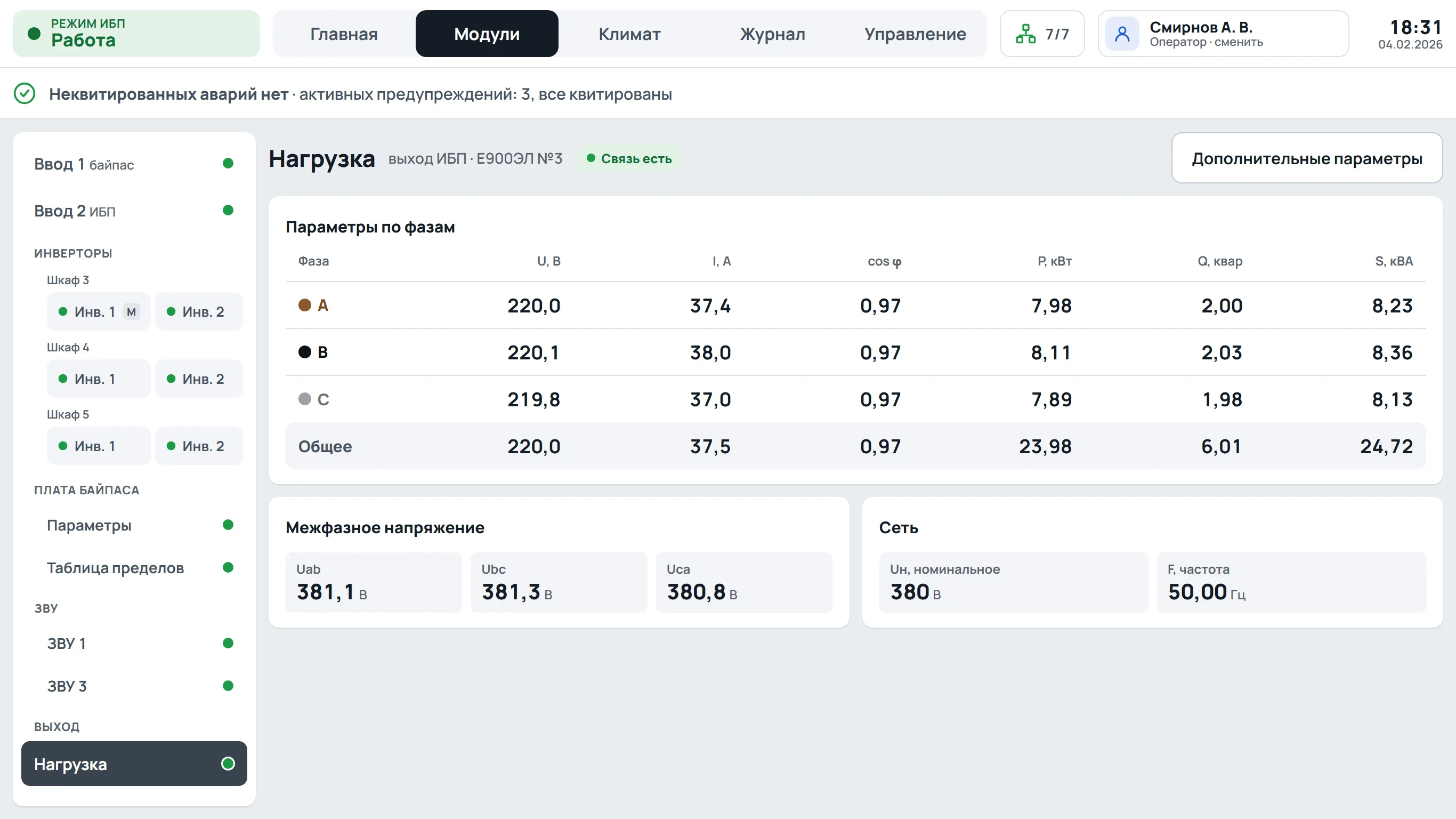Open the Журнал tab

click(772, 34)
